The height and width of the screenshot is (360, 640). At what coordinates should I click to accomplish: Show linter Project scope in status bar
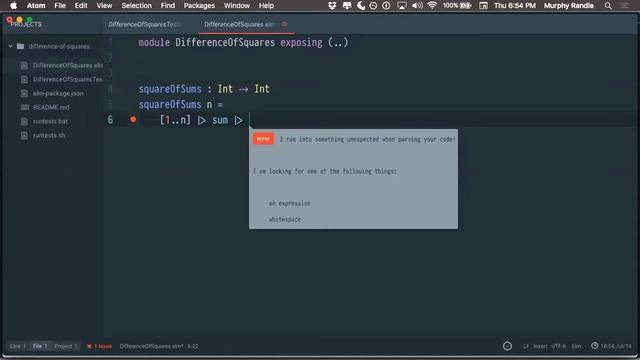pos(65,346)
